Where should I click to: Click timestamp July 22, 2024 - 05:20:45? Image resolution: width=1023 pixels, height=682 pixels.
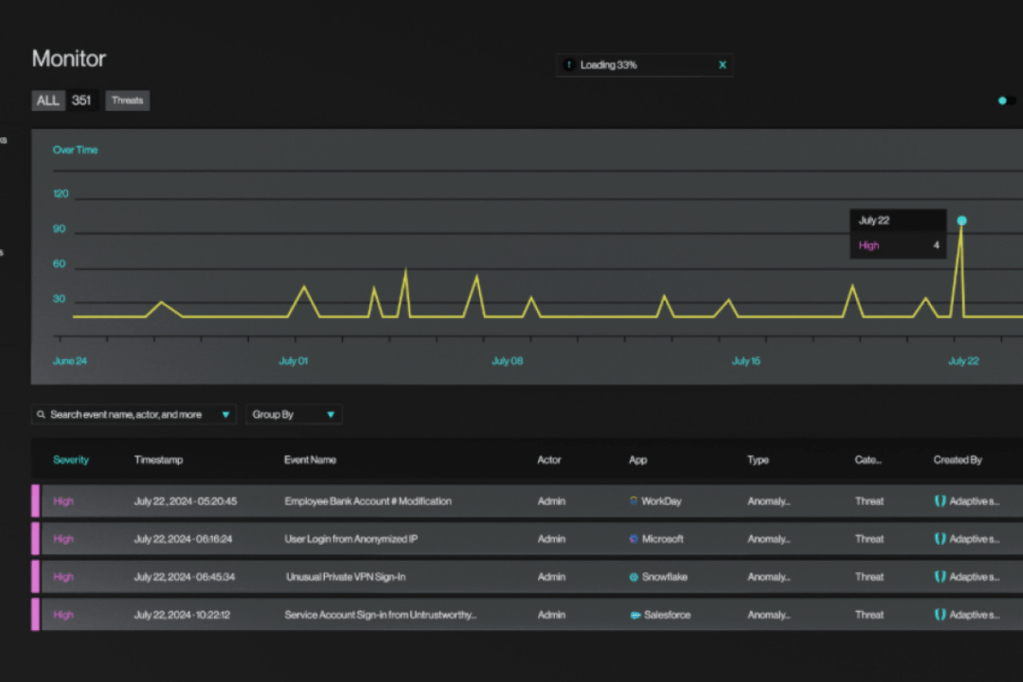click(185, 501)
